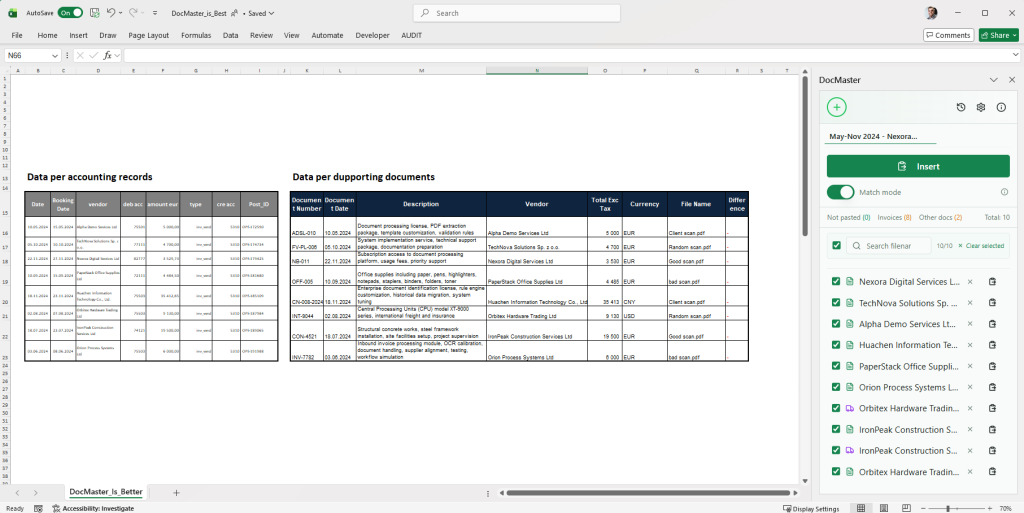
Task: Uncheck the Nexora Digital Services checkbox
Action: (x=836, y=282)
